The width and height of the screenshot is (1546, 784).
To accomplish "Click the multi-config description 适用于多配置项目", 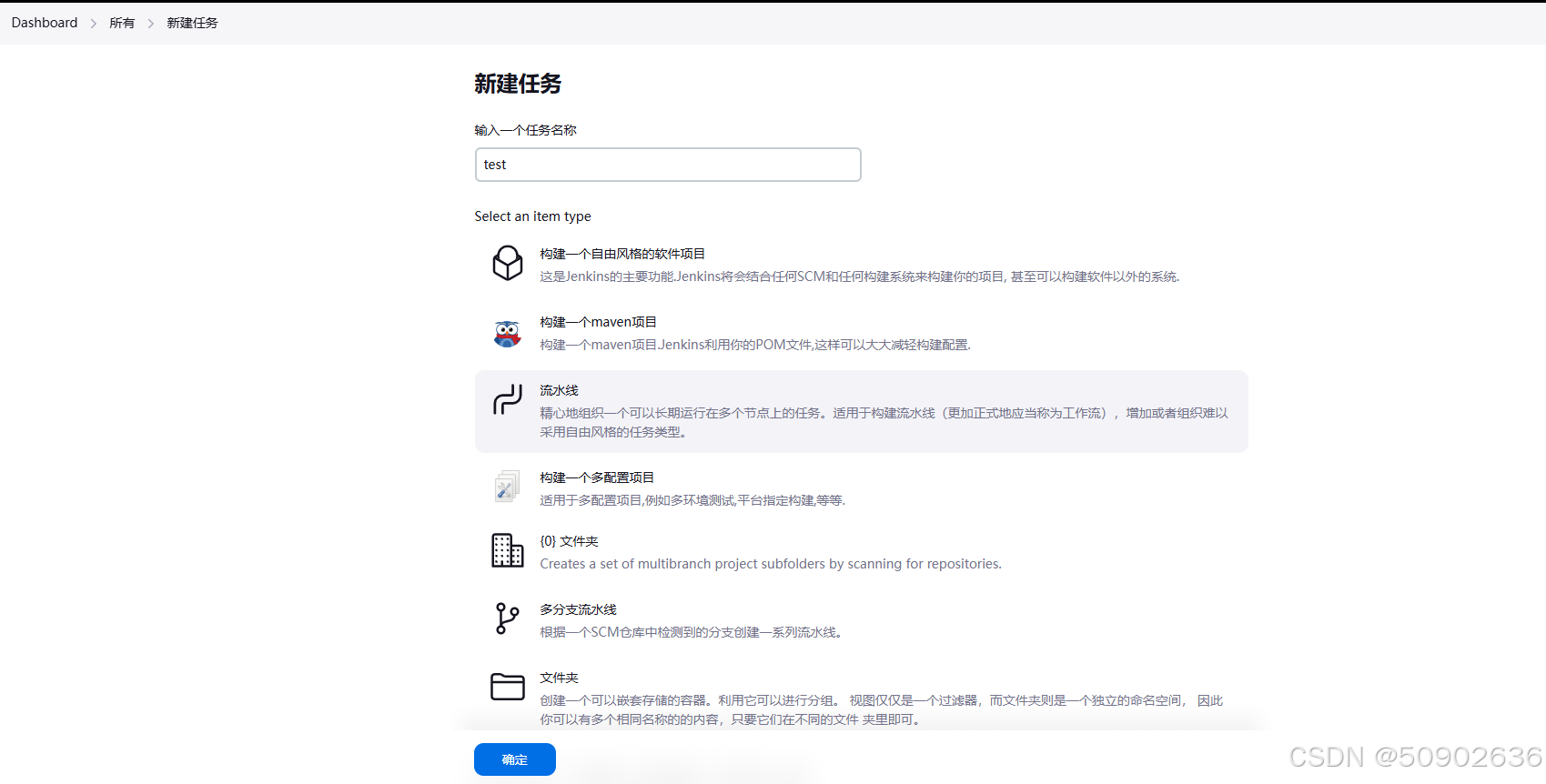I will point(692,500).
